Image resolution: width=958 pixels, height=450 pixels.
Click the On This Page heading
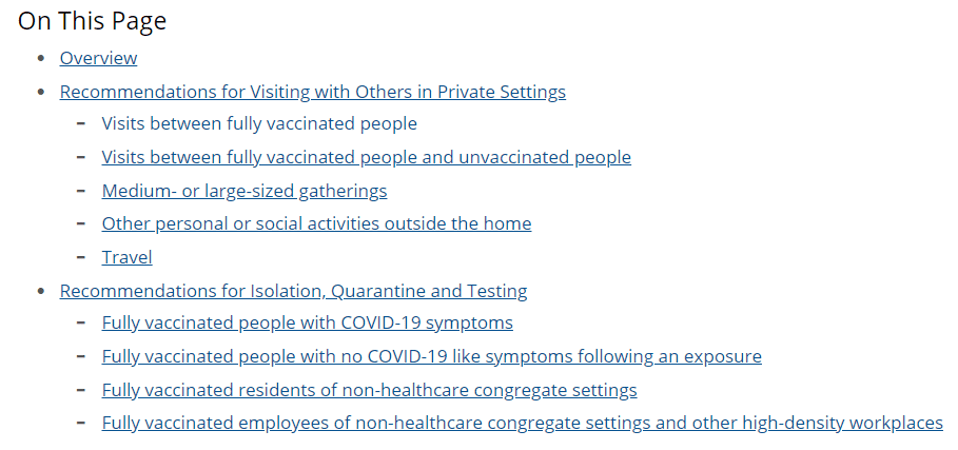(92, 21)
